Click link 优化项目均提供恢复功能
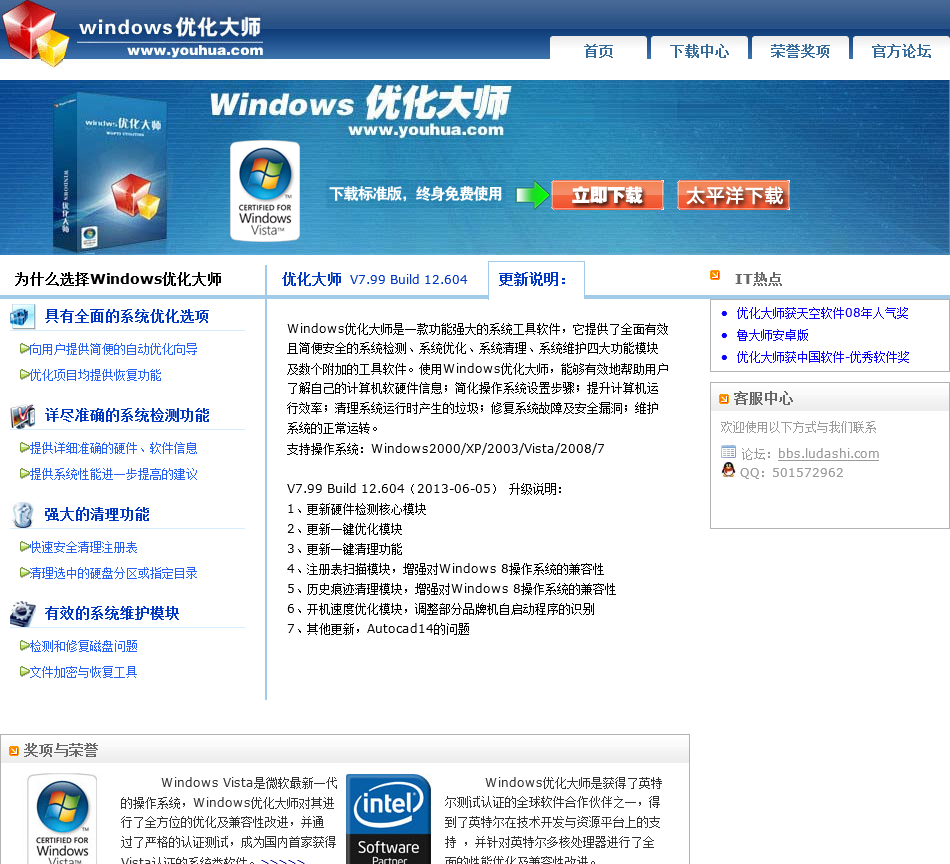This screenshot has height=864, width=950. click(95, 375)
